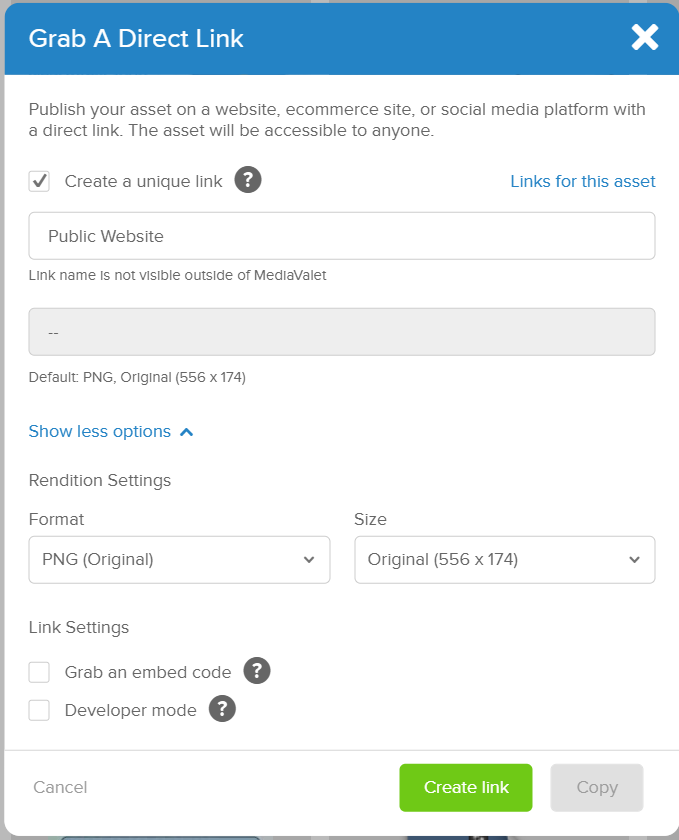Open the Format dropdown showing PNG (Original)
This screenshot has width=679, height=840.
pyautogui.click(x=179, y=559)
